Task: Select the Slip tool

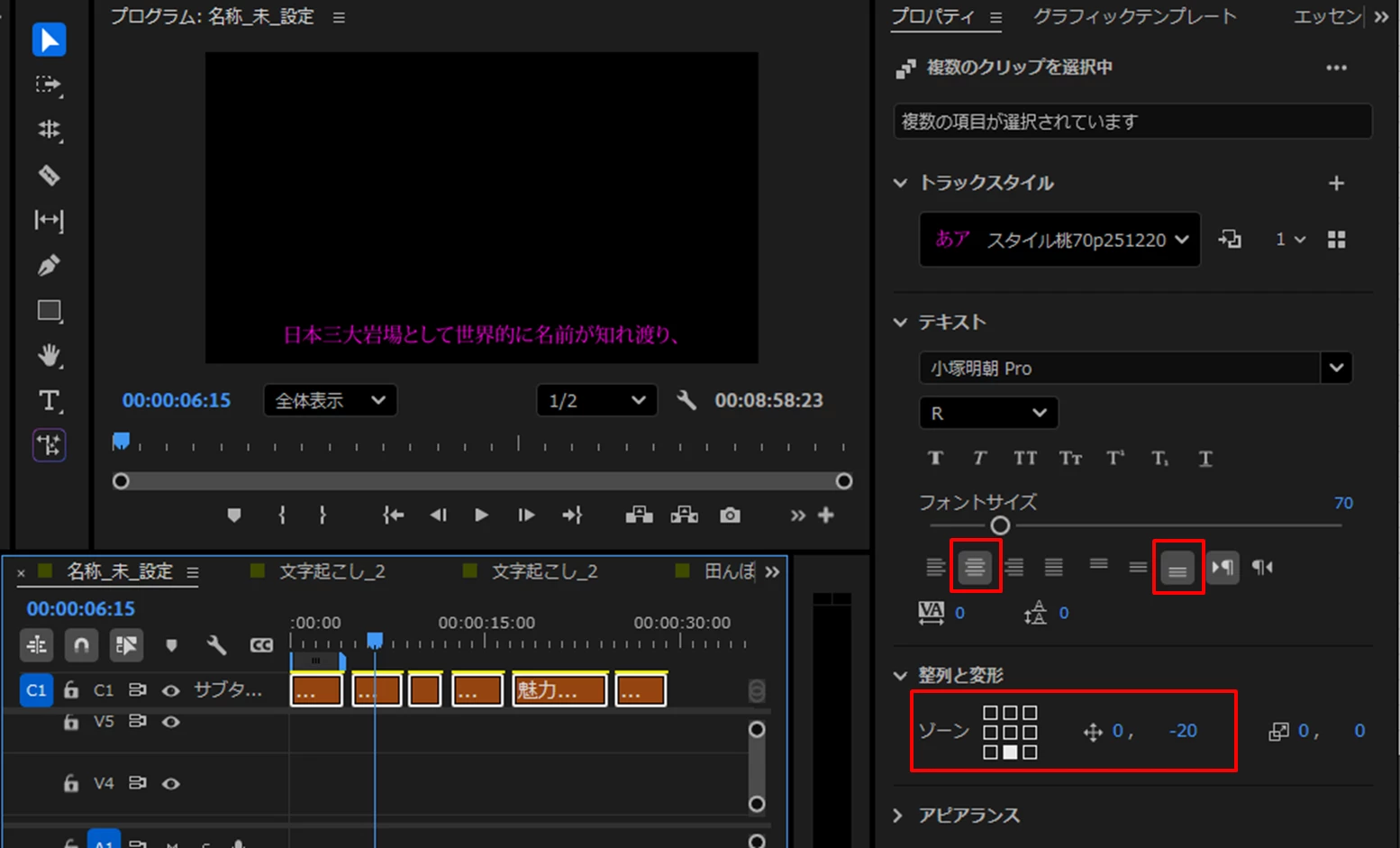Action: [x=49, y=220]
